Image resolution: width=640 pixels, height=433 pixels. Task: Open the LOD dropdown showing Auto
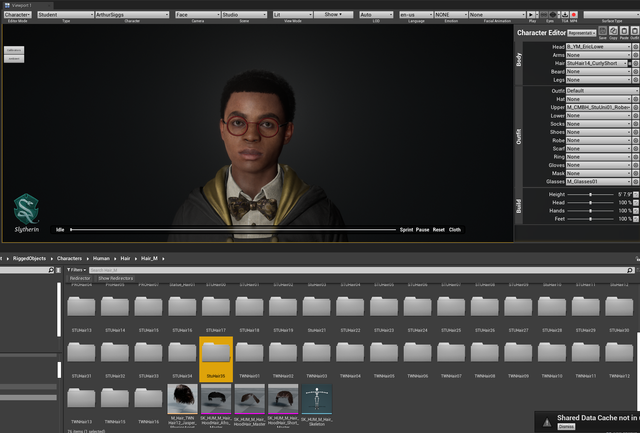(376, 15)
